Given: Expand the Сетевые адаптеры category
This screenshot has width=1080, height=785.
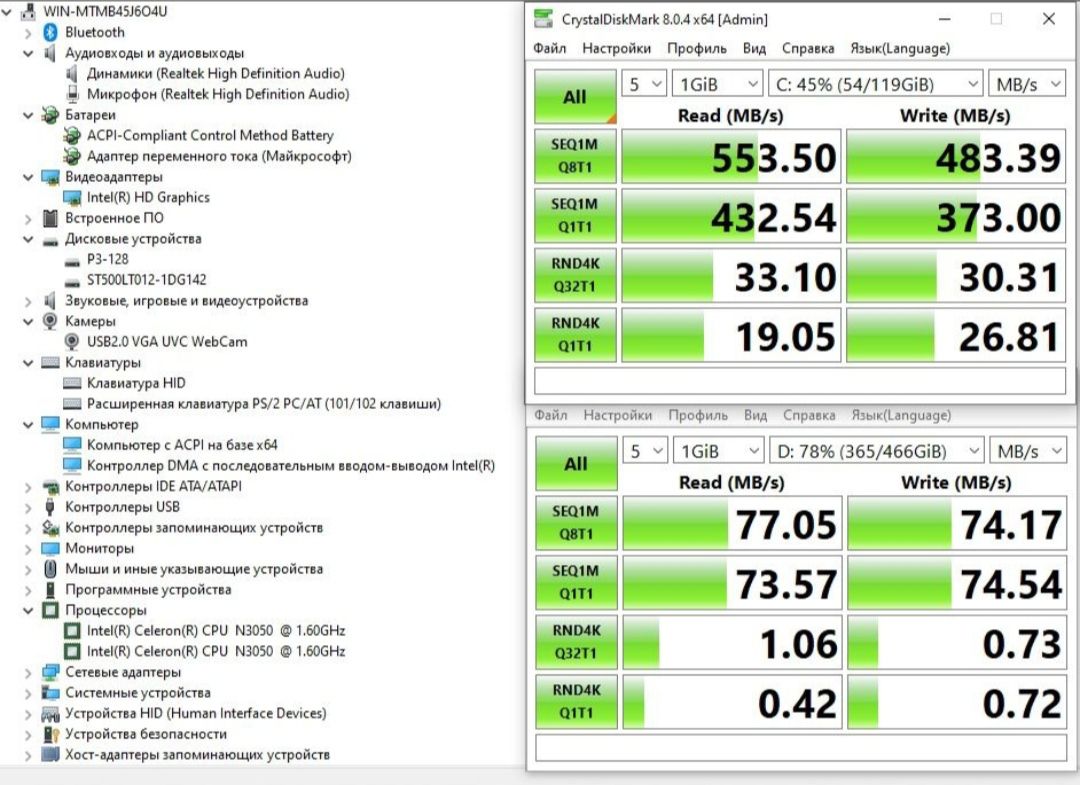Looking at the screenshot, I should pos(28,673).
